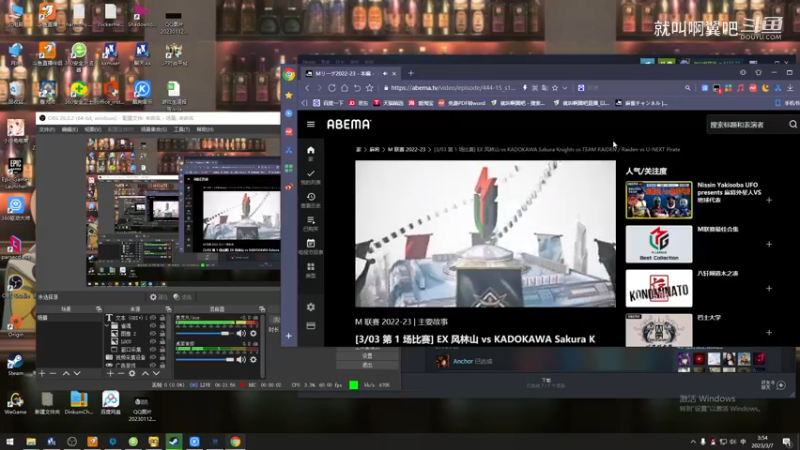This screenshot has height=450, width=800.
Task: Open OBS View menu
Action: point(92,130)
